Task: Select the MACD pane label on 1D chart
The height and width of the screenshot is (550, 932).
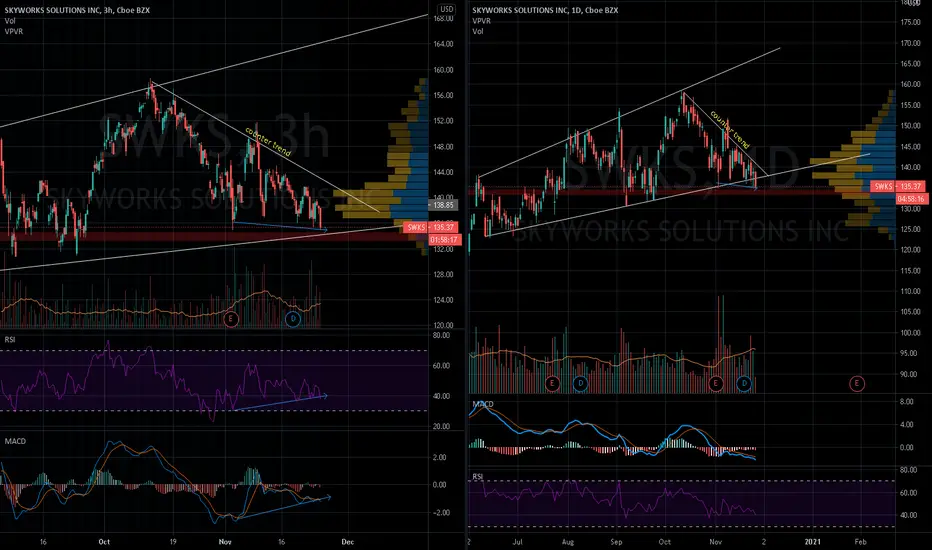Action: 483,404
